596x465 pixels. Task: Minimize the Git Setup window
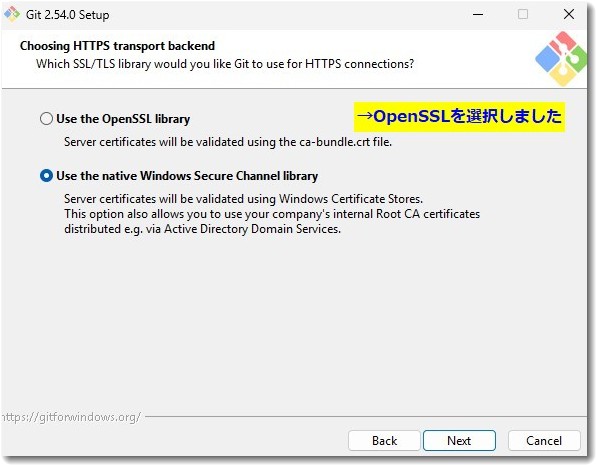pos(478,14)
